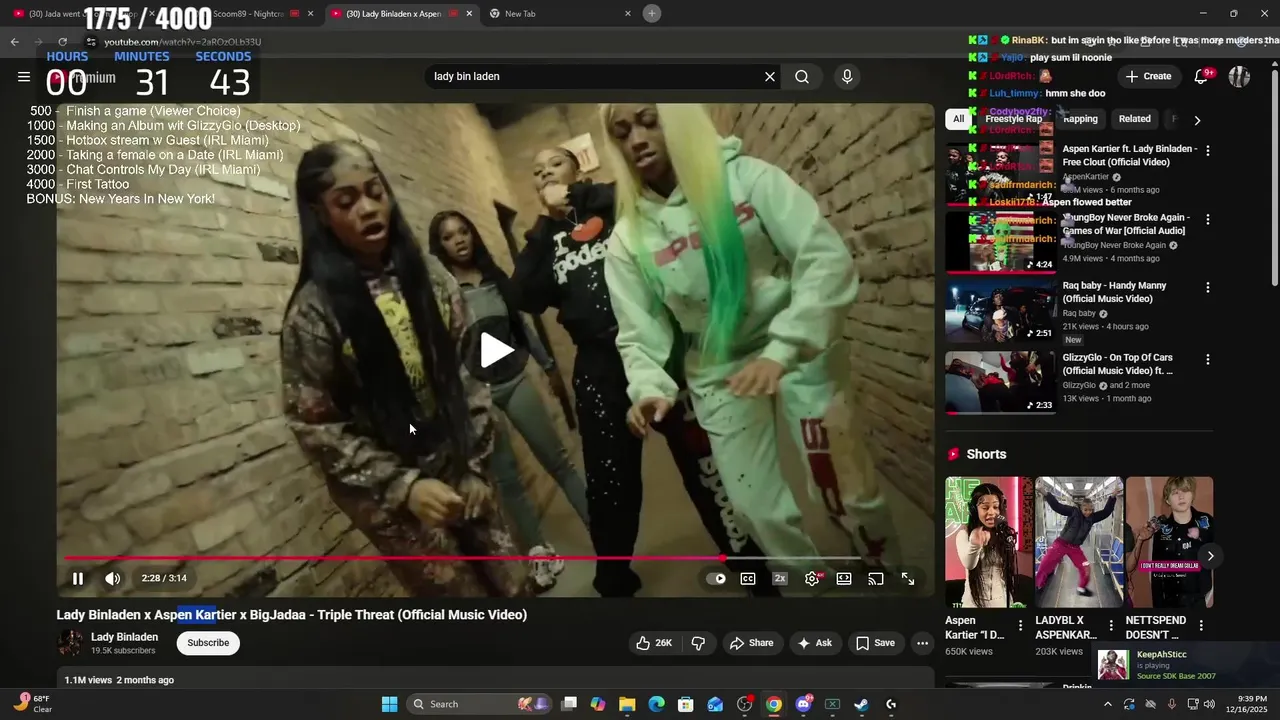Open video settings gear icon
Screen dimensions: 1280x720
(x=812, y=578)
